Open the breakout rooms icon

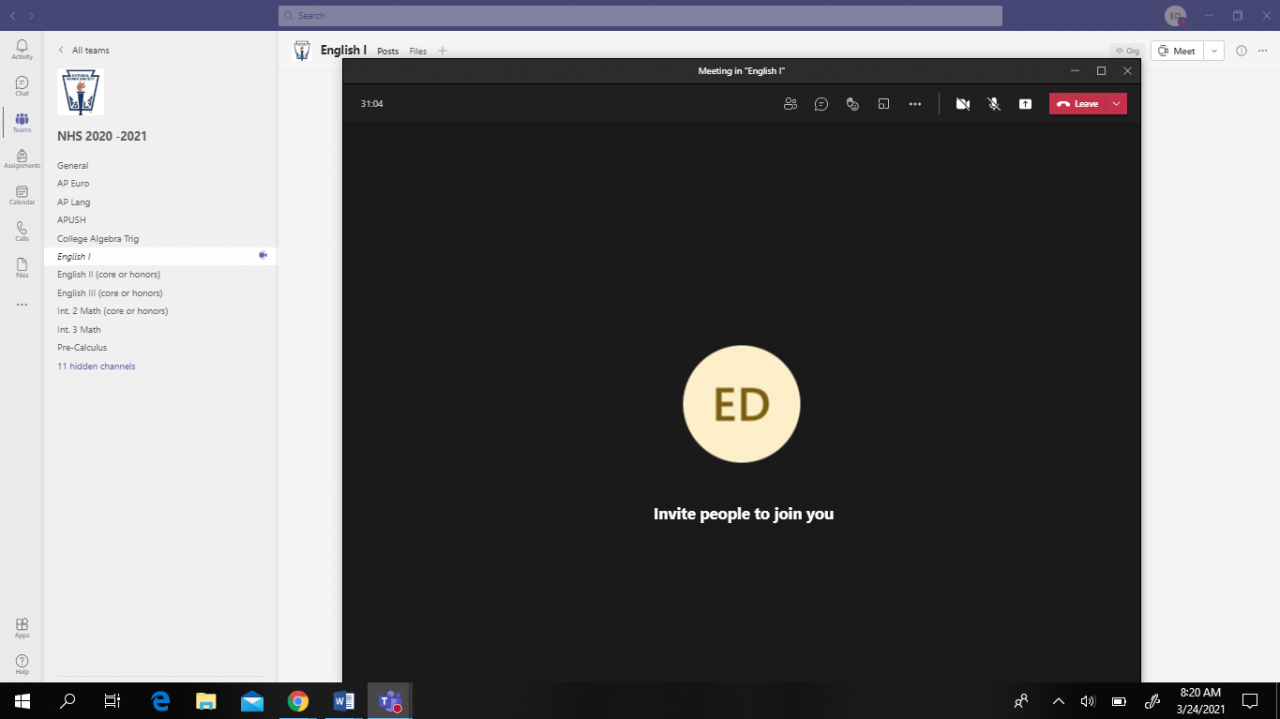[x=883, y=104]
